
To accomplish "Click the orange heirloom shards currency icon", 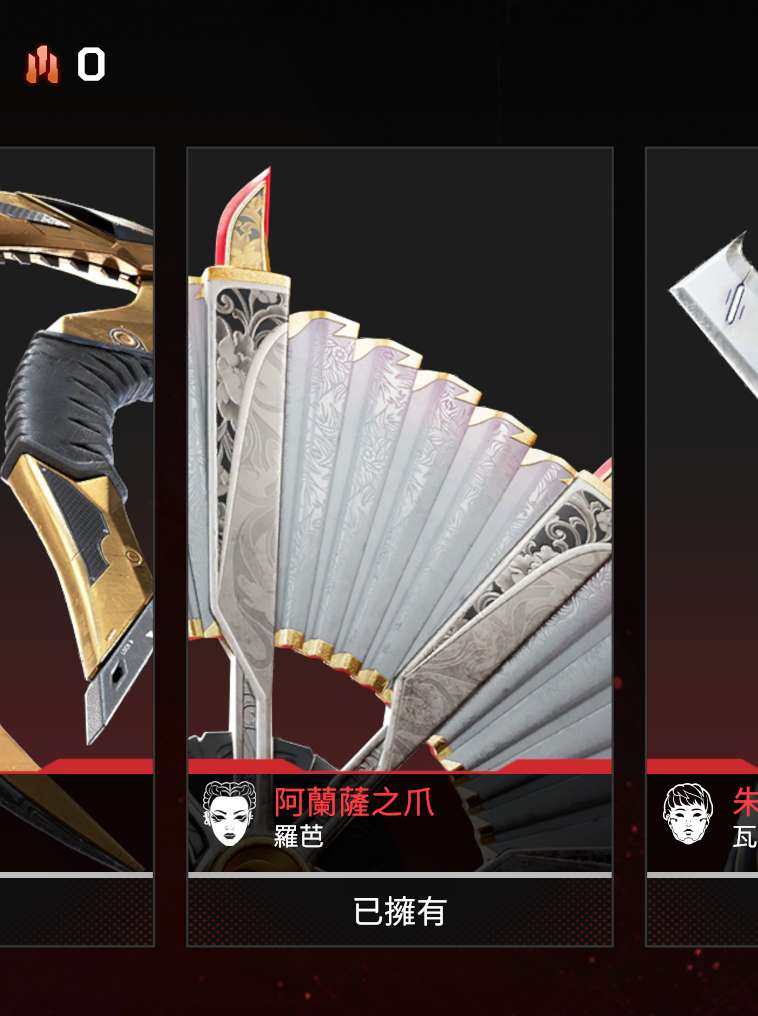I will (42, 65).
